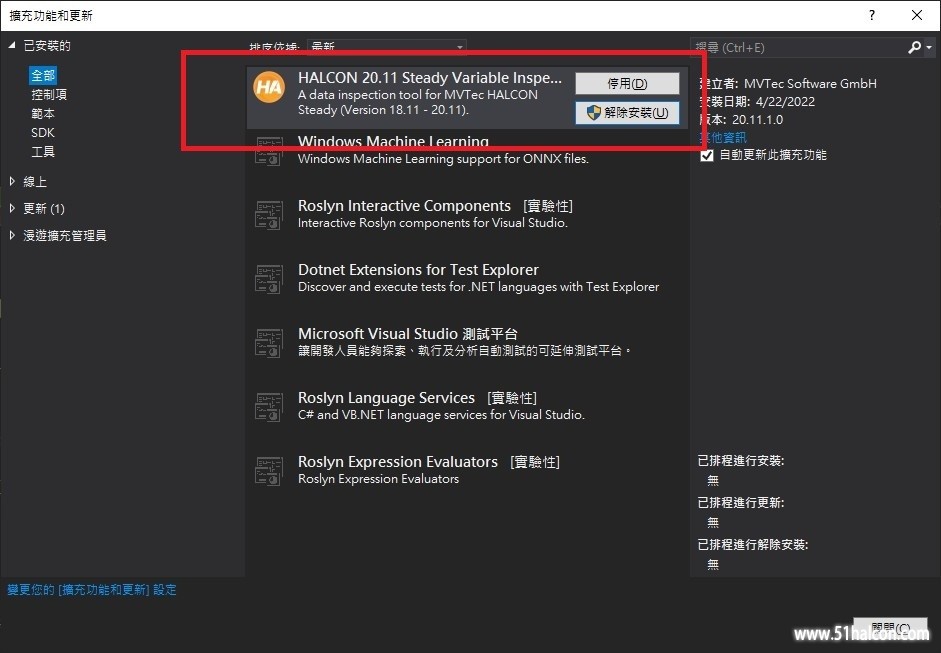Focus the 搜尋 (Ctrl+E) search field
Image resolution: width=941 pixels, height=653 pixels.
(x=798, y=47)
